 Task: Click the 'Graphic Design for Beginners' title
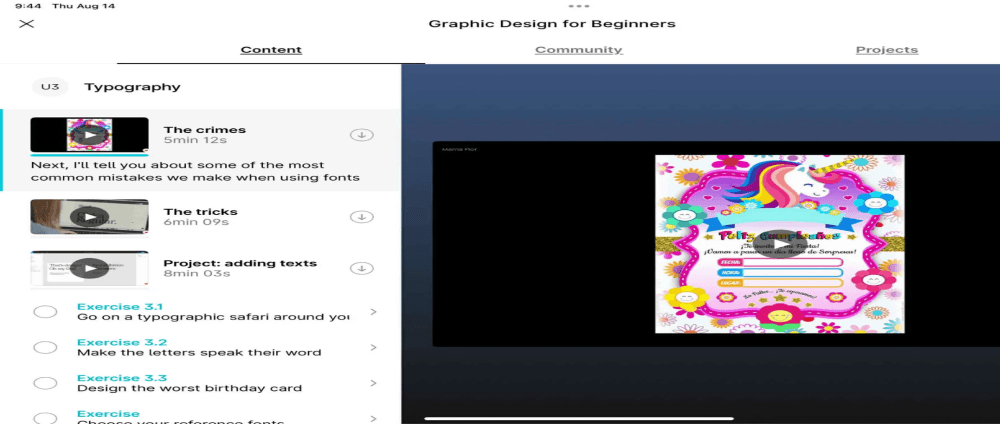point(552,24)
